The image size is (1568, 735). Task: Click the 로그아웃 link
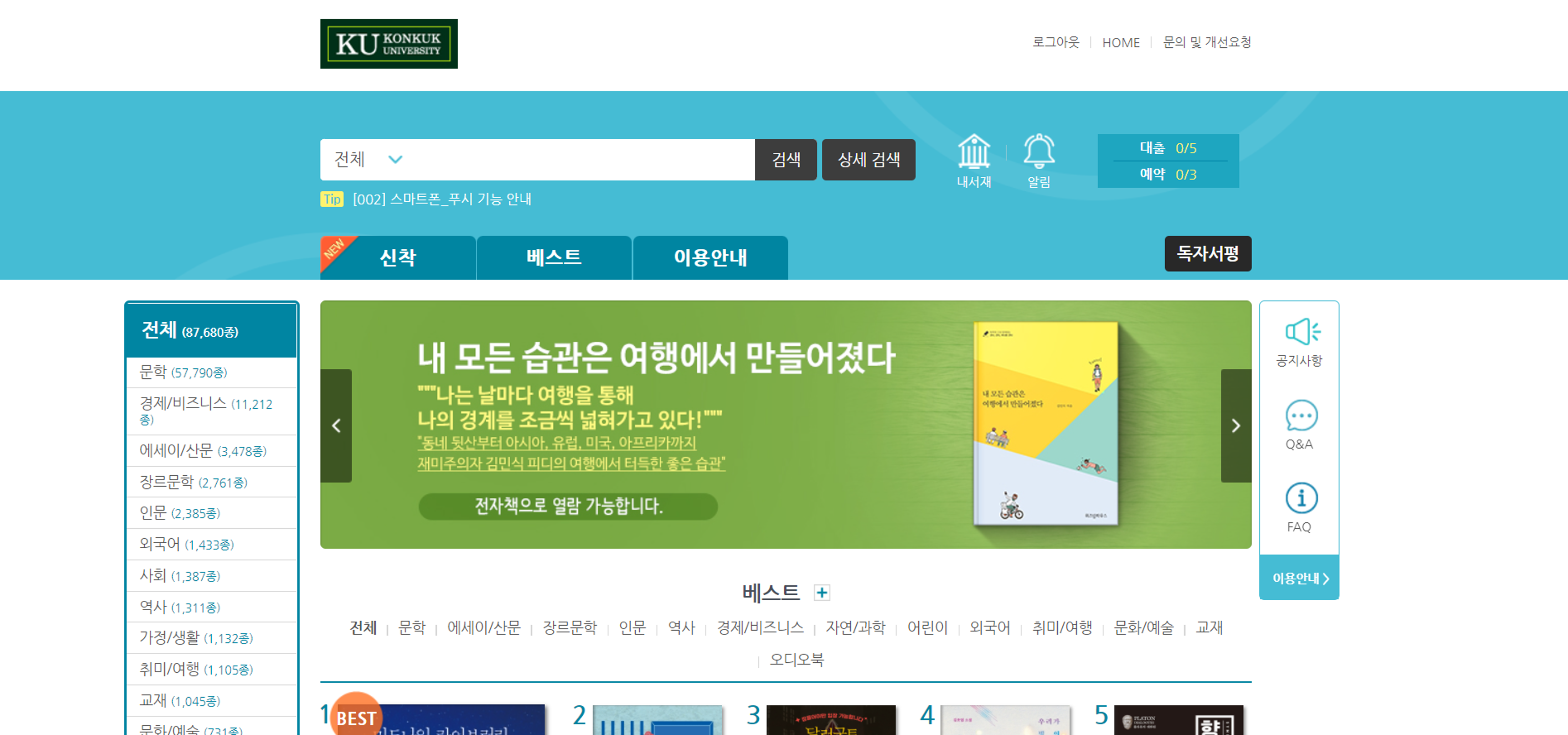pyautogui.click(x=1056, y=43)
